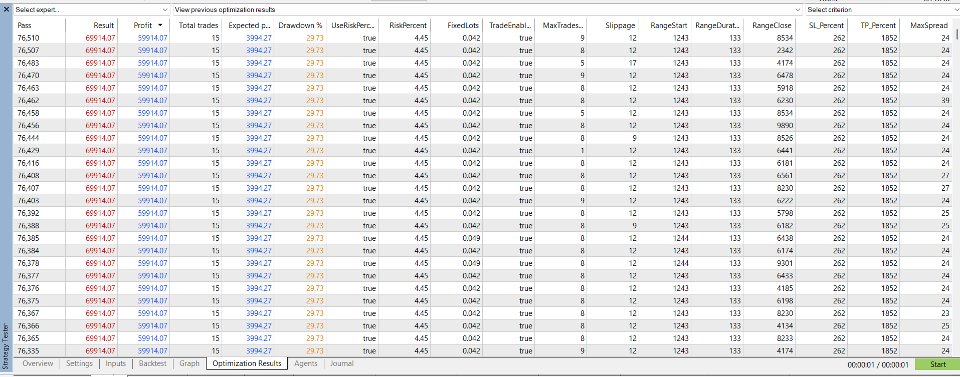Open the Backtest tab
The image size is (960, 377).
click(152, 364)
